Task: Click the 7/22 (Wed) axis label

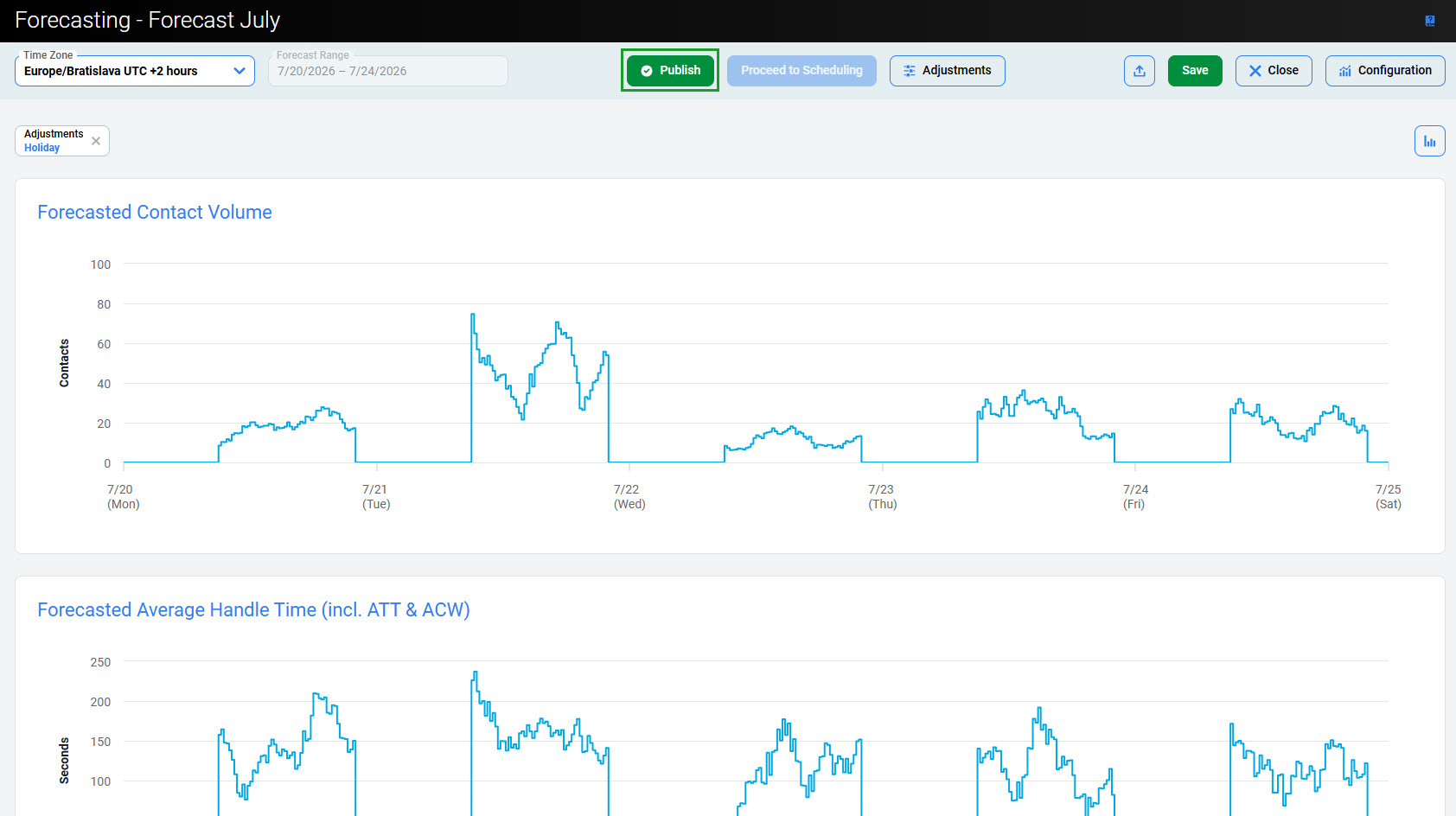Action: click(629, 497)
